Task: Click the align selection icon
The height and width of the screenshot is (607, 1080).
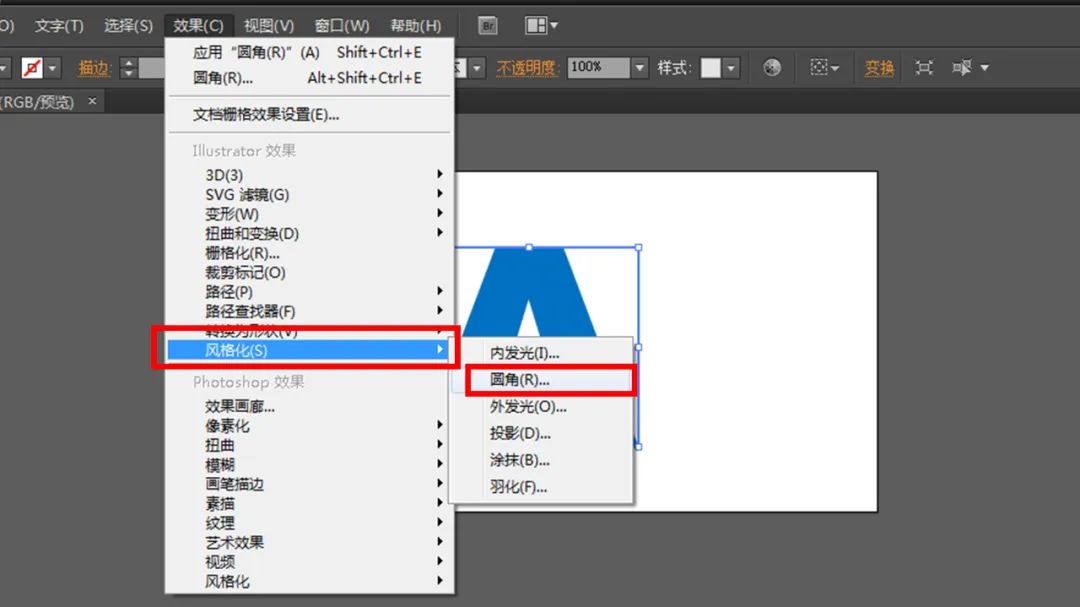Action: (x=819, y=68)
